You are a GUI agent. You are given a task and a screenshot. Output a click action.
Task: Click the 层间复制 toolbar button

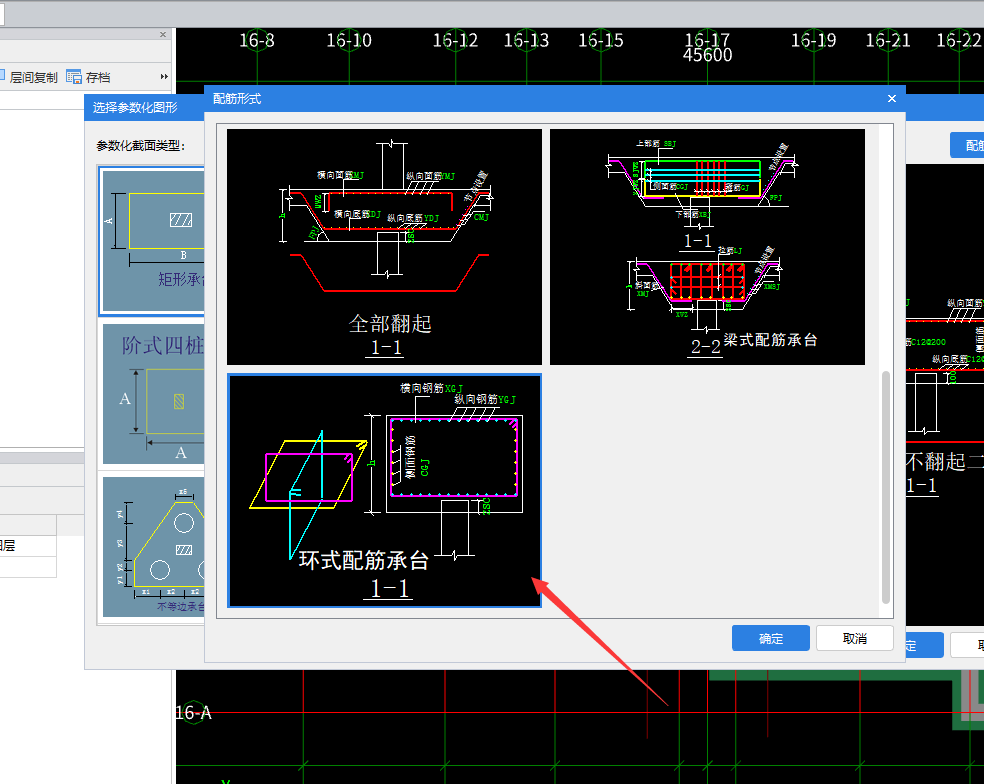pos(28,77)
